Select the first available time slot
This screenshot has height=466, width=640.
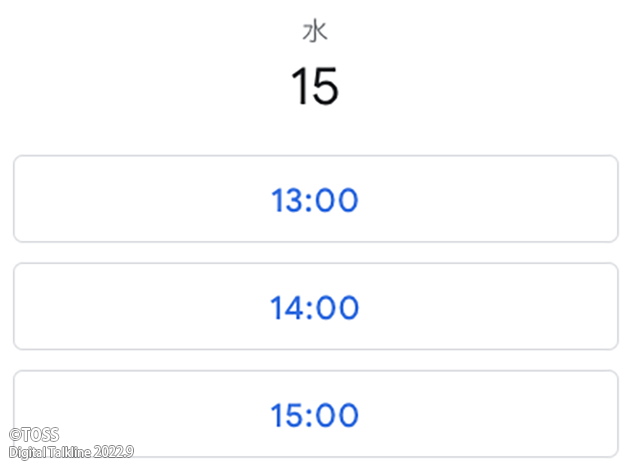pyautogui.click(x=315, y=200)
